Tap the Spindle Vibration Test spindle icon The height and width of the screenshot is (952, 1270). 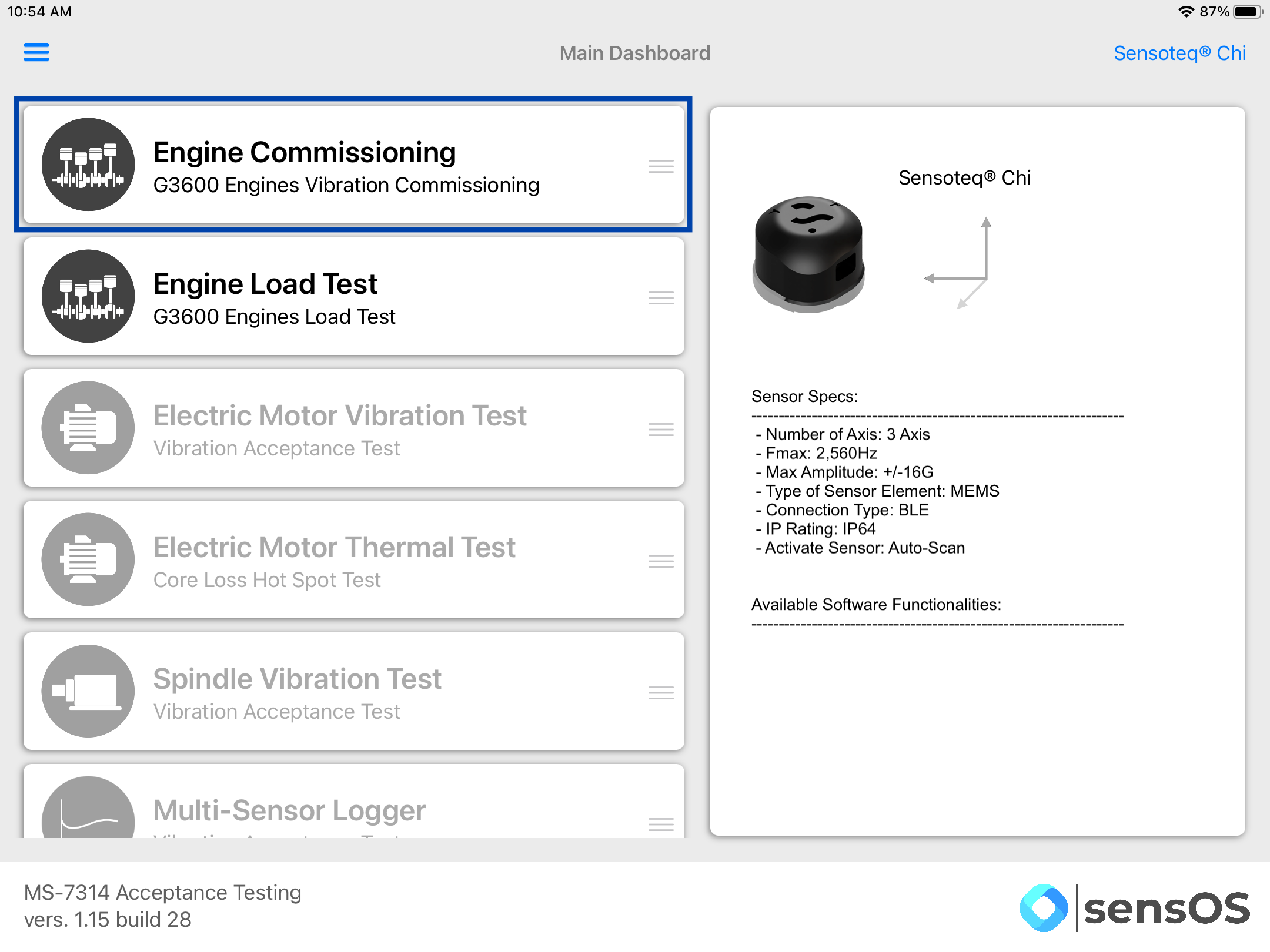click(x=88, y=691)
